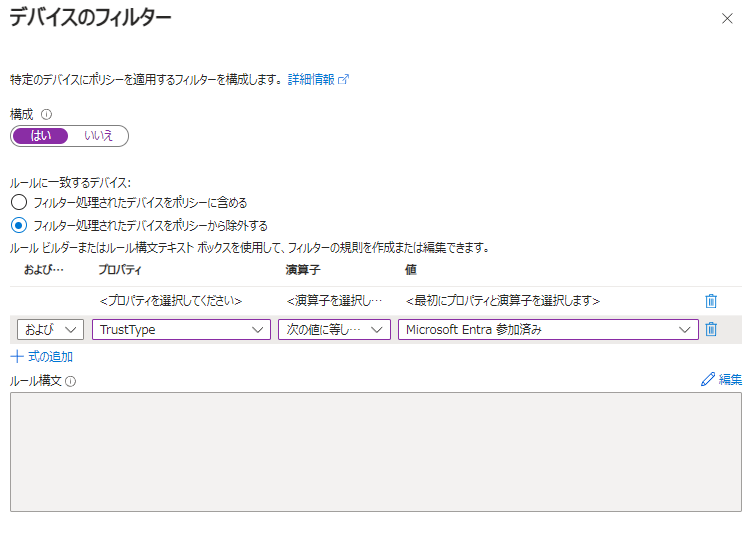Delete the empty first rule row
The width and height of the screenshot is (745, 537).
(711, 301)
